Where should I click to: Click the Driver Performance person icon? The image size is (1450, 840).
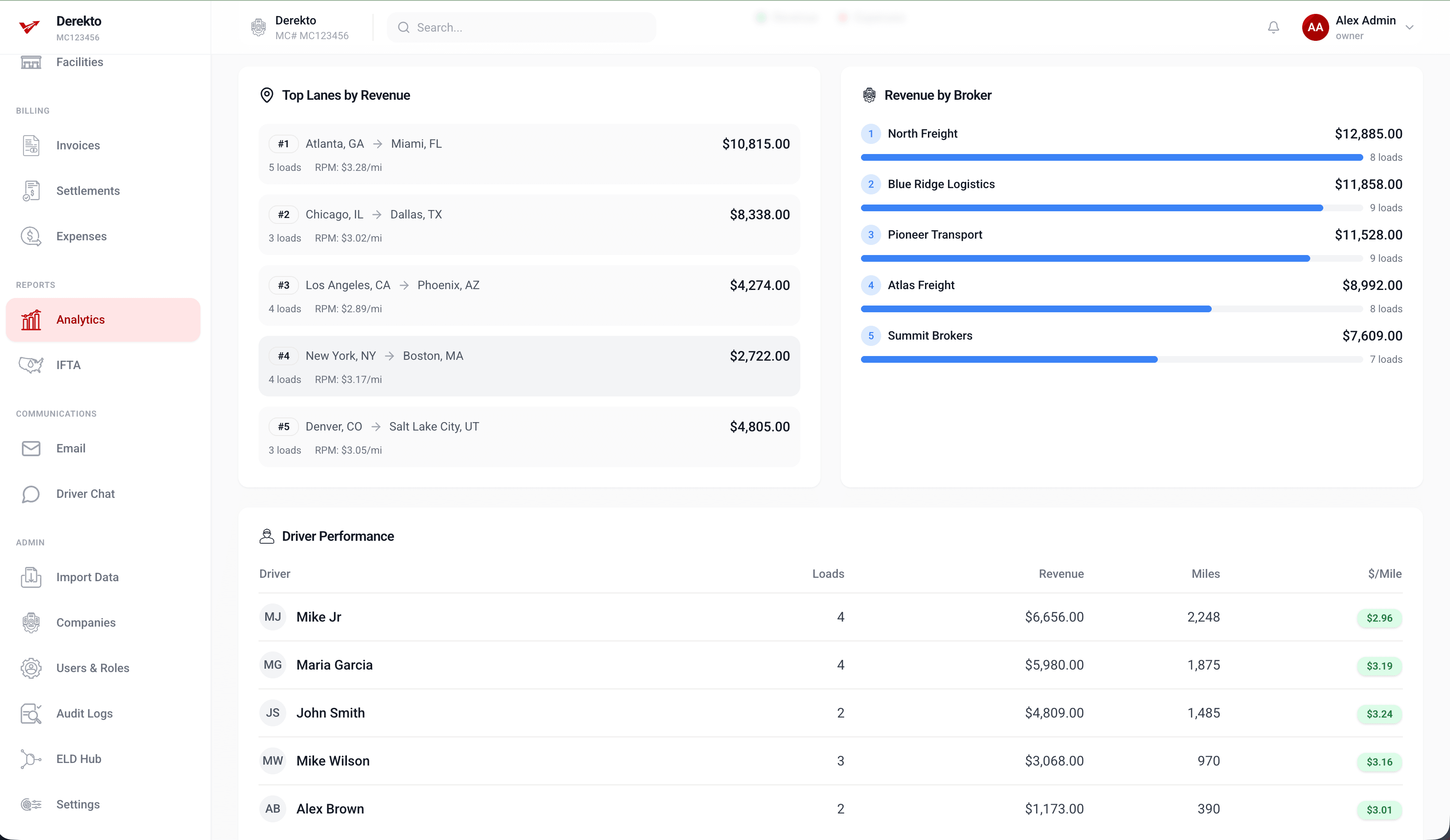[267, 536]
